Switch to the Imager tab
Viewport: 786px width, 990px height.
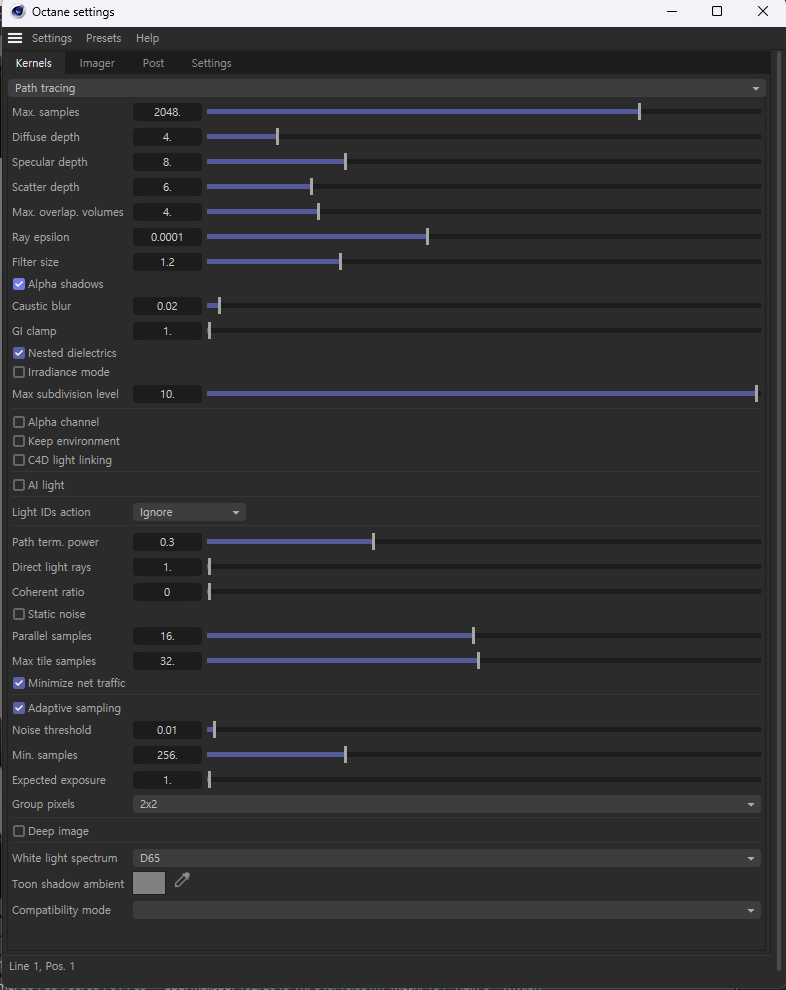(x=97, y=63)
